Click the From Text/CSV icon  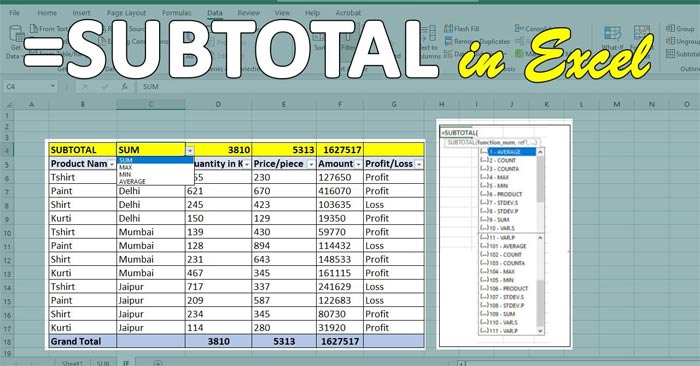point(34,29)
